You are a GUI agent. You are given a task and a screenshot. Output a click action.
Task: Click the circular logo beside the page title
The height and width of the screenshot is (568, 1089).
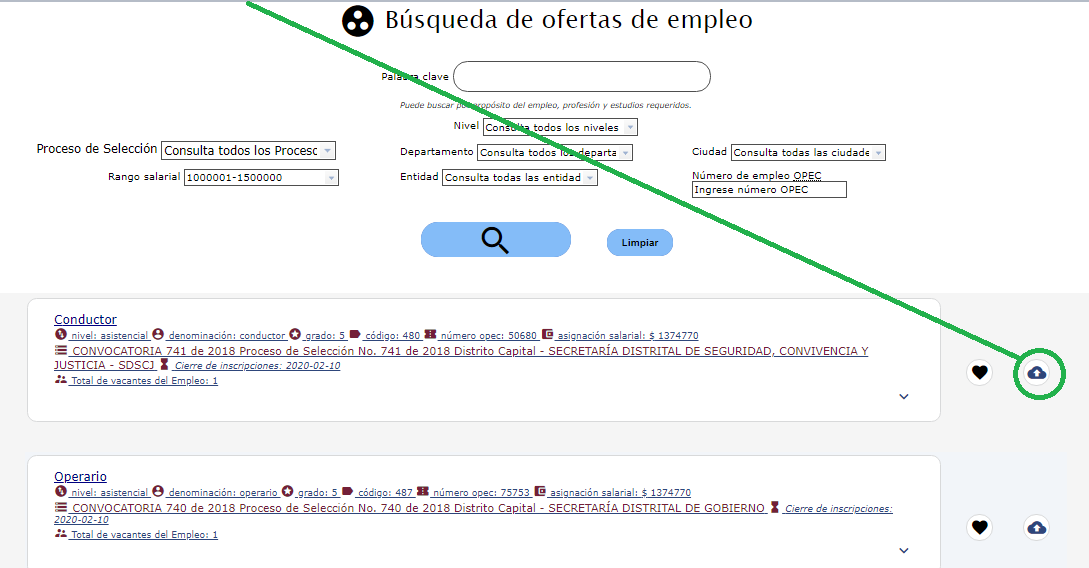[x=357, y=21]
